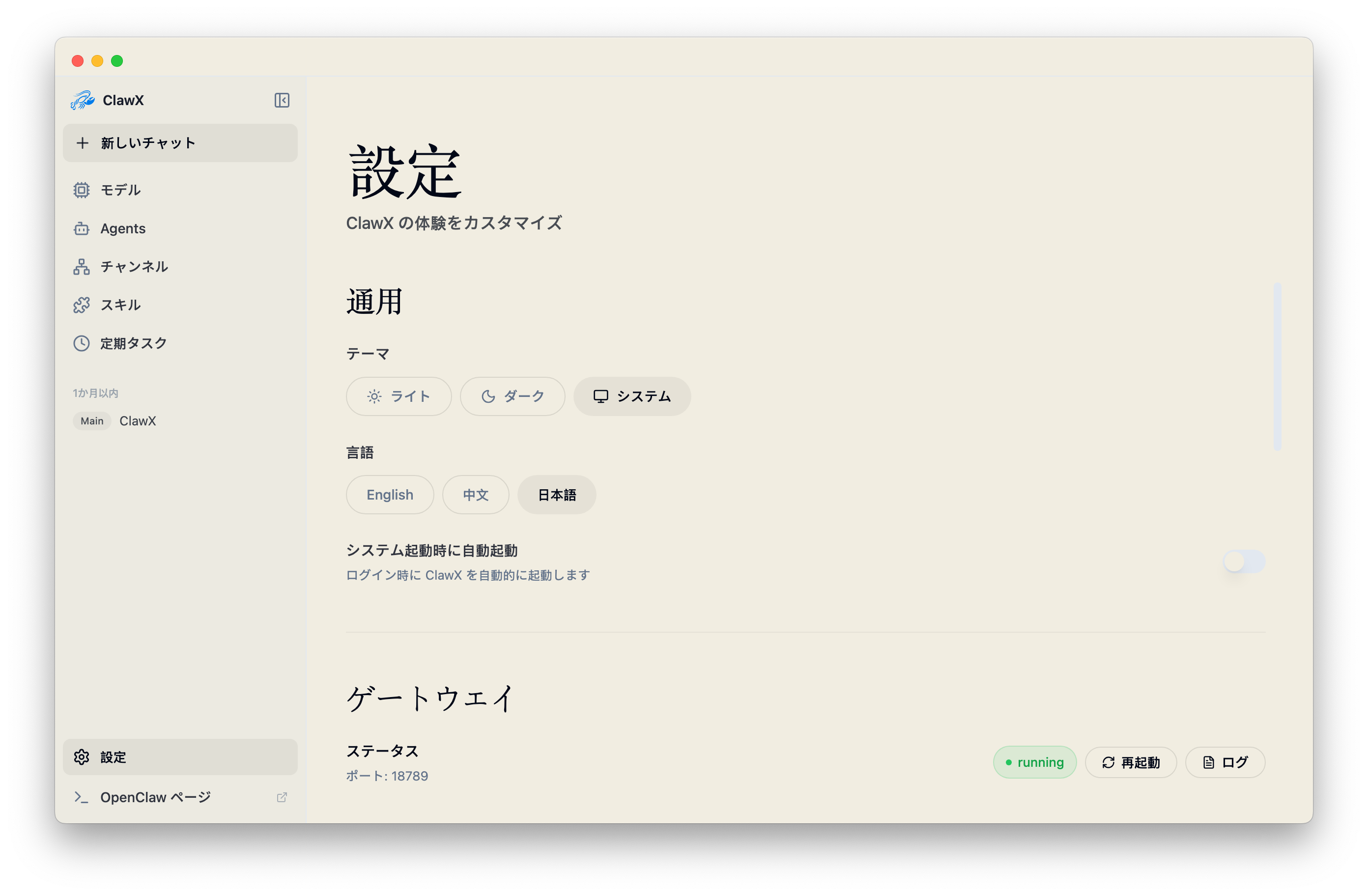Select the ライト theme option
This screenshot has width=1368, height=896.
point(399,396)
